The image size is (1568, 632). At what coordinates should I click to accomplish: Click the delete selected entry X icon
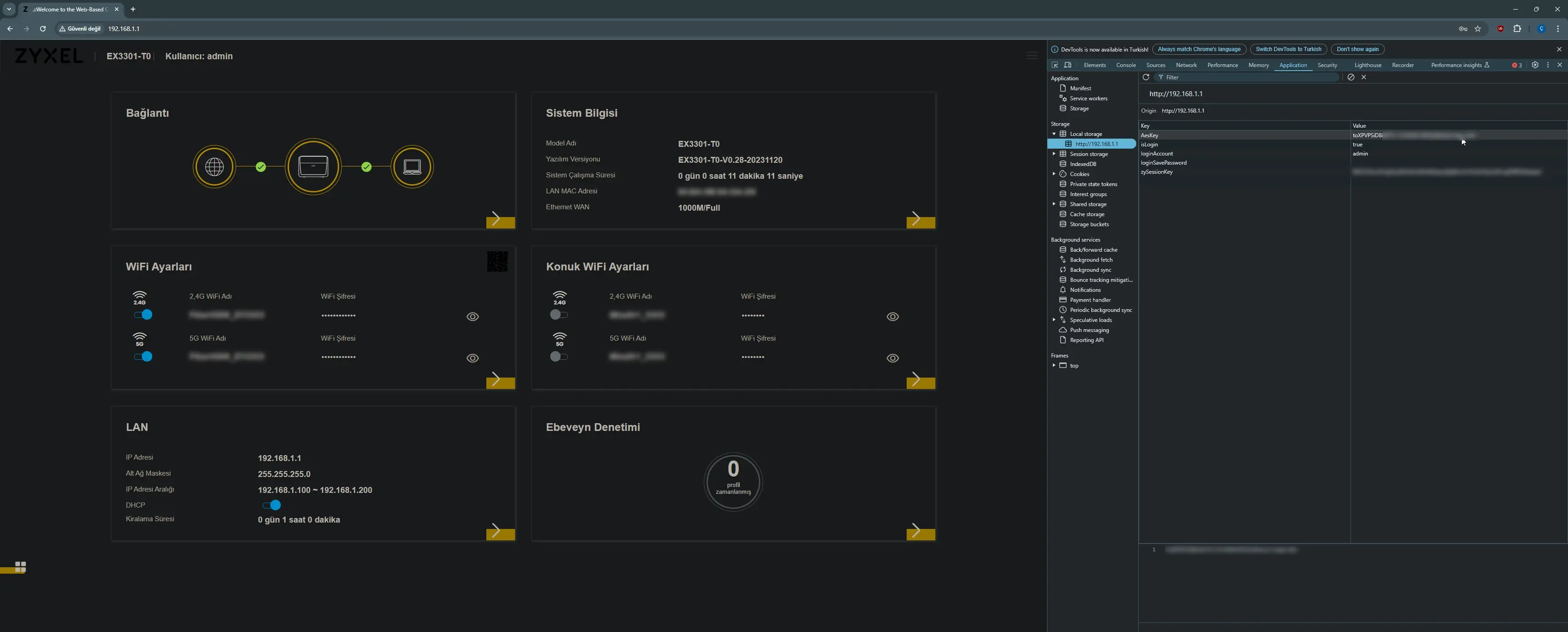[x=1363, y=78]
